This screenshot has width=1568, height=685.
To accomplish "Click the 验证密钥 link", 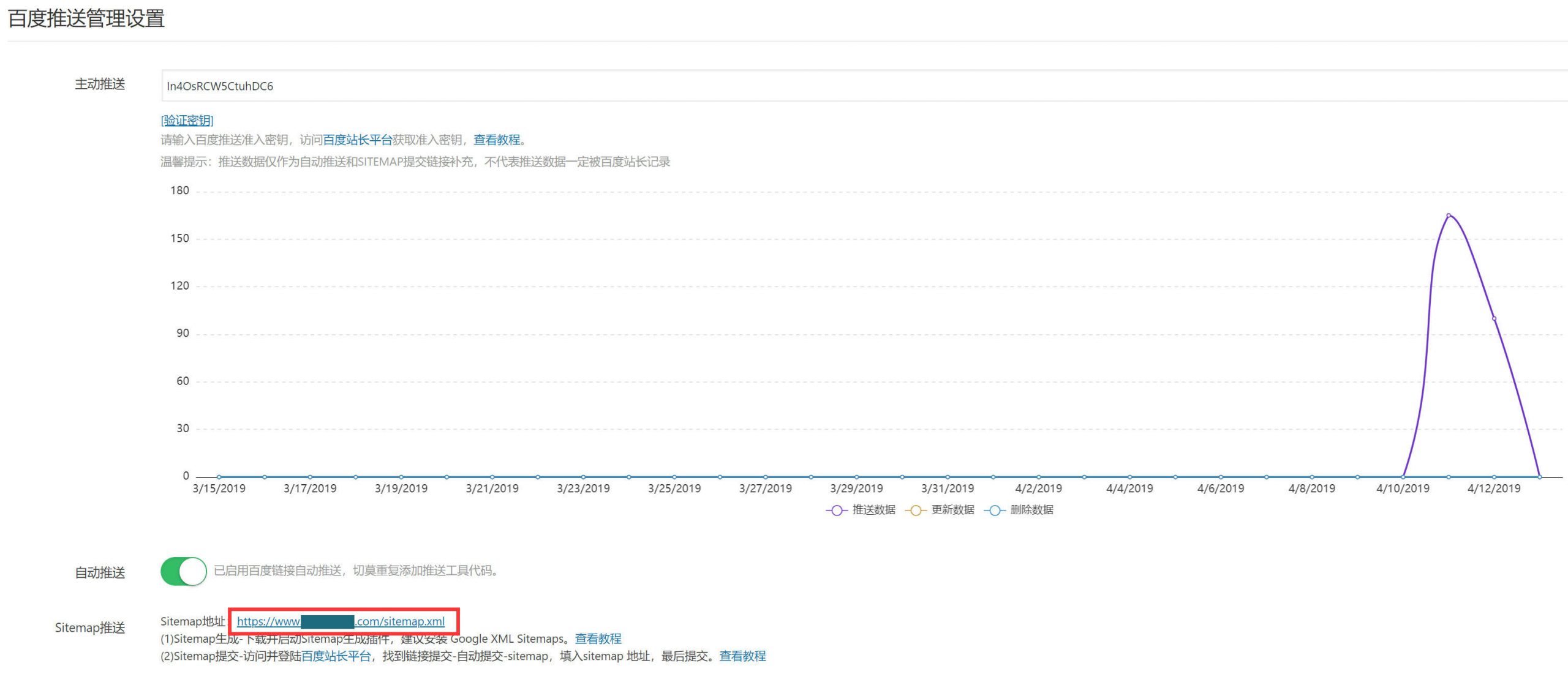I will tap(187, 121).
